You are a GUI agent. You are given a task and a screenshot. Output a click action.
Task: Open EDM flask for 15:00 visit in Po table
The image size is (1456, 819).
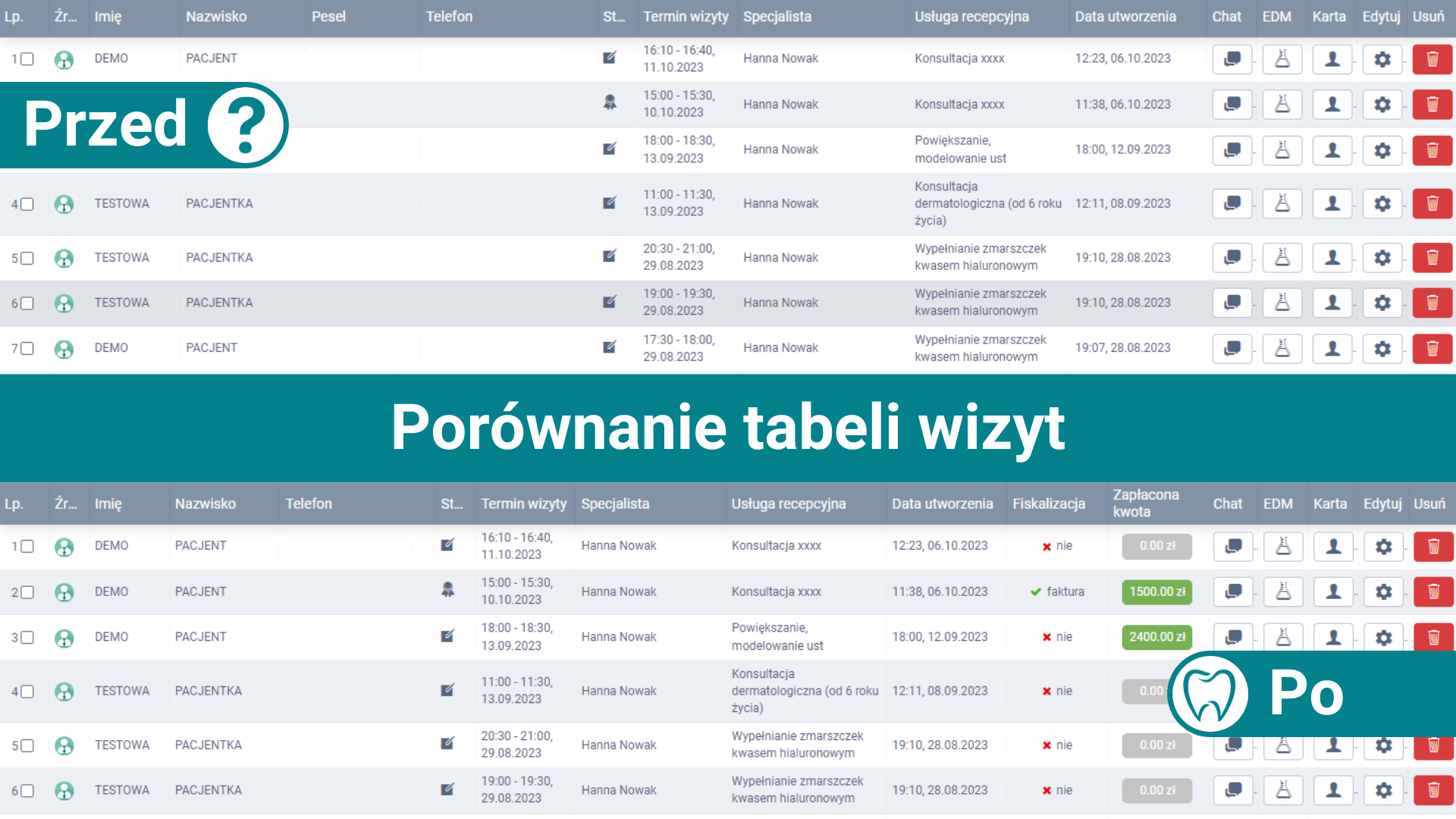[x=1284, y=591]
